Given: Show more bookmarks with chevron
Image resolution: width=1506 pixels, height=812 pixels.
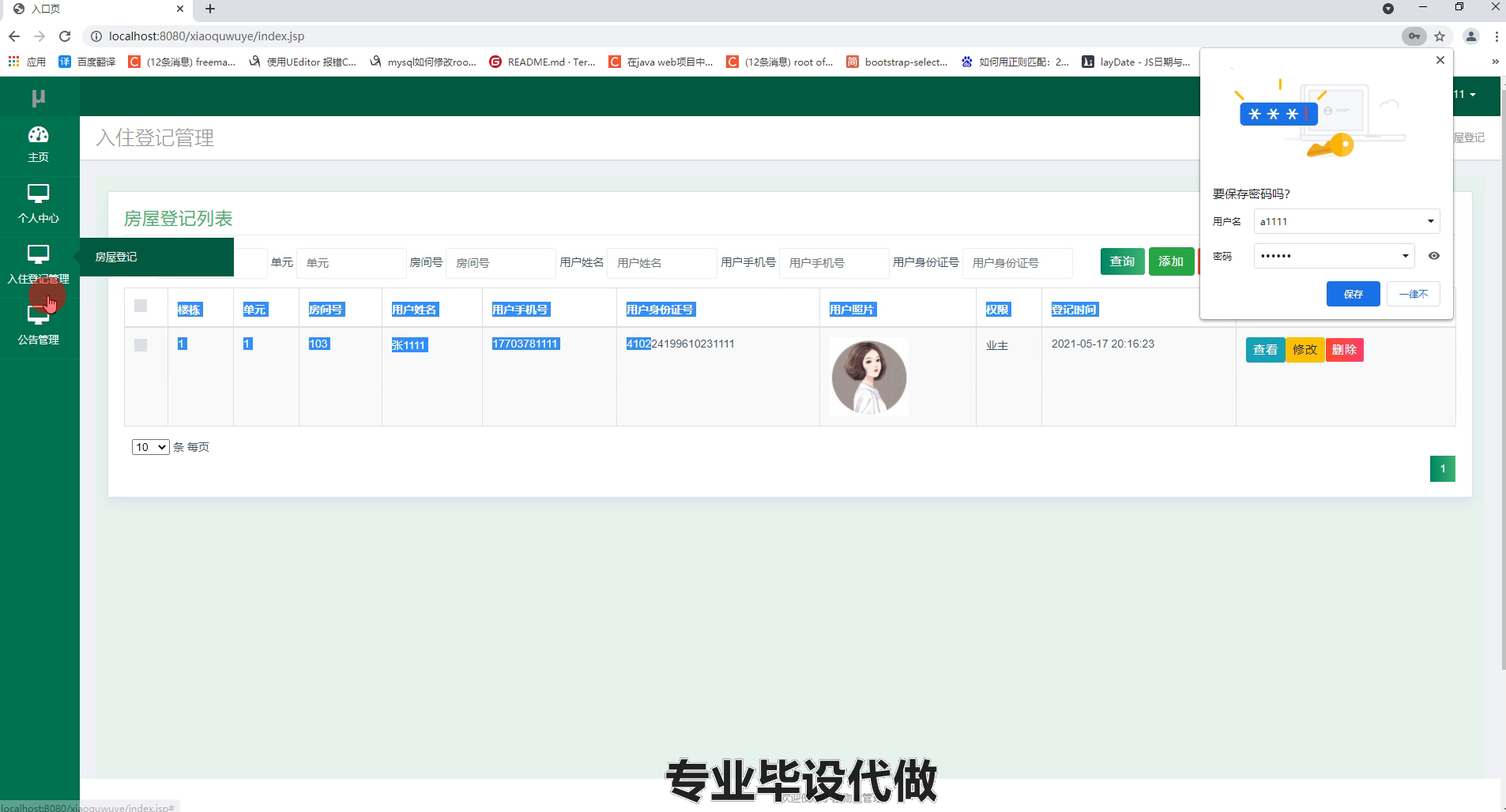Looking at the screenshot, I should click(x=1494, y=62).
